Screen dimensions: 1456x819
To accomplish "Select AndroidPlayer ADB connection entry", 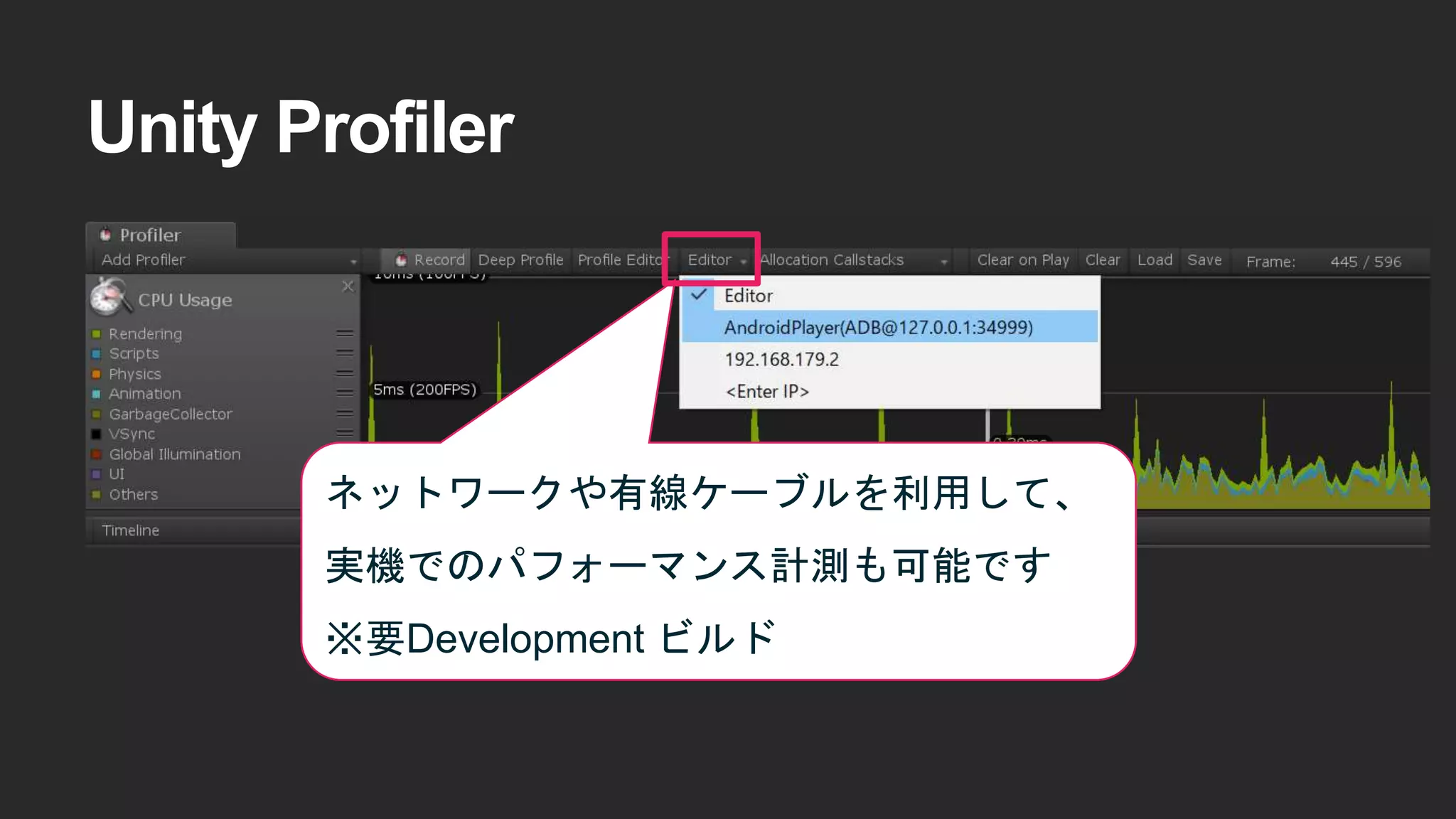I will point(889,327).
